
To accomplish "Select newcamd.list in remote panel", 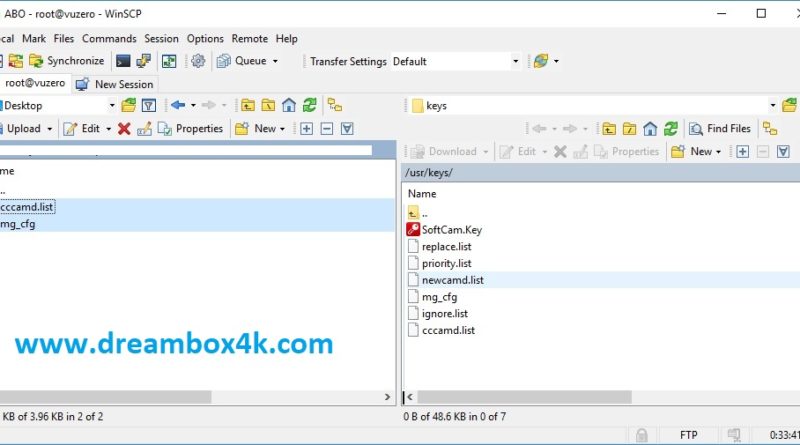I will (x=453, y=280).
